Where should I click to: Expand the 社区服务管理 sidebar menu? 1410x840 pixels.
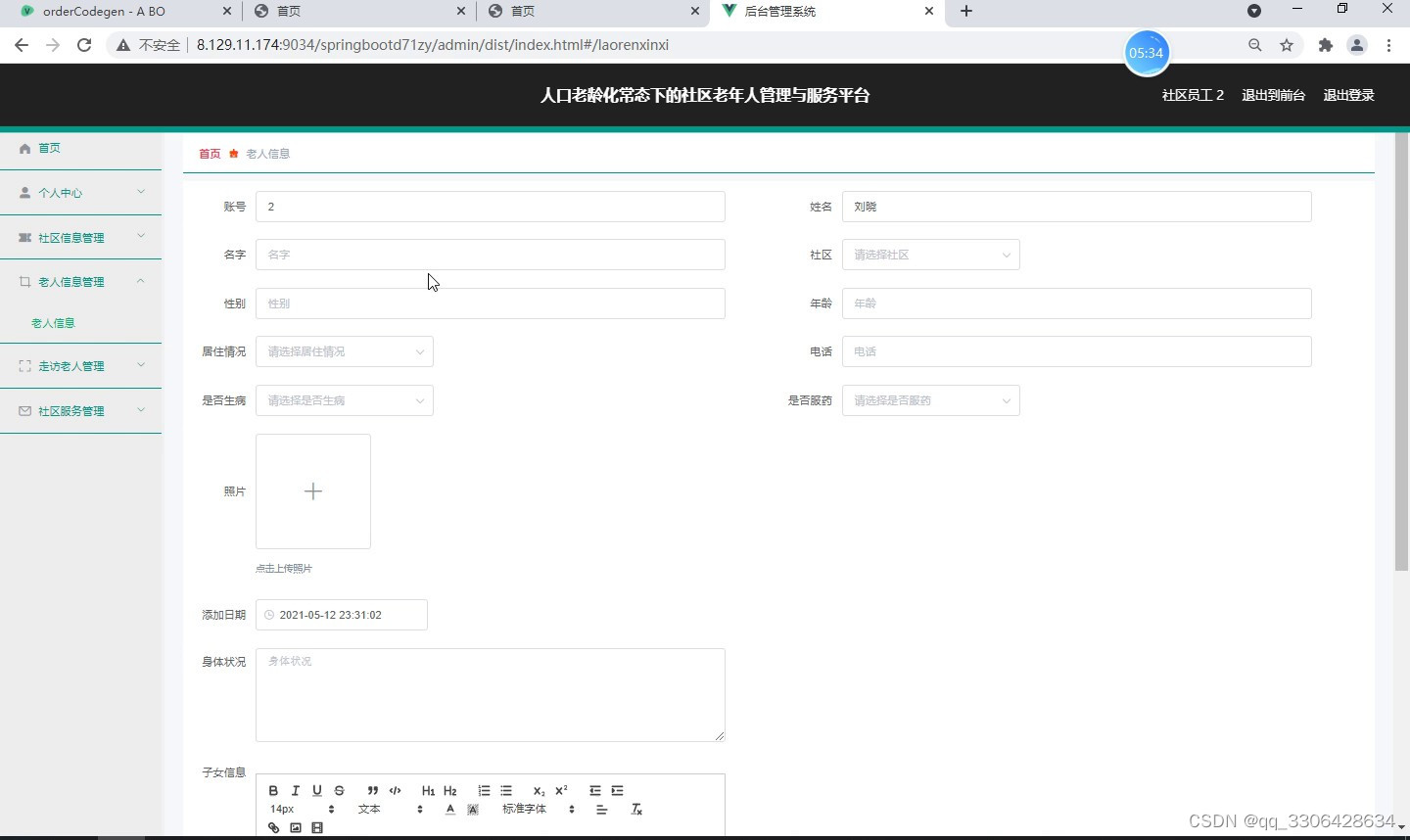80,411
